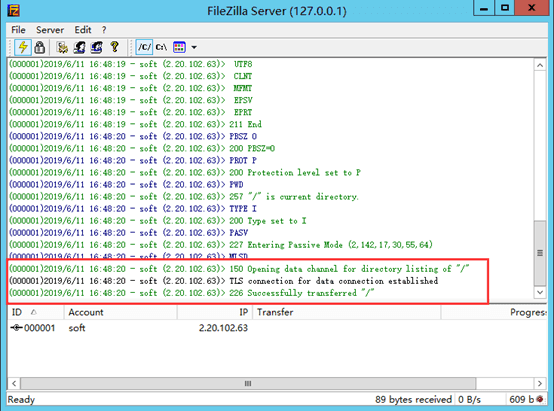
Task: Toggle the server active lightning icon
Action: (x=23, y=47)
